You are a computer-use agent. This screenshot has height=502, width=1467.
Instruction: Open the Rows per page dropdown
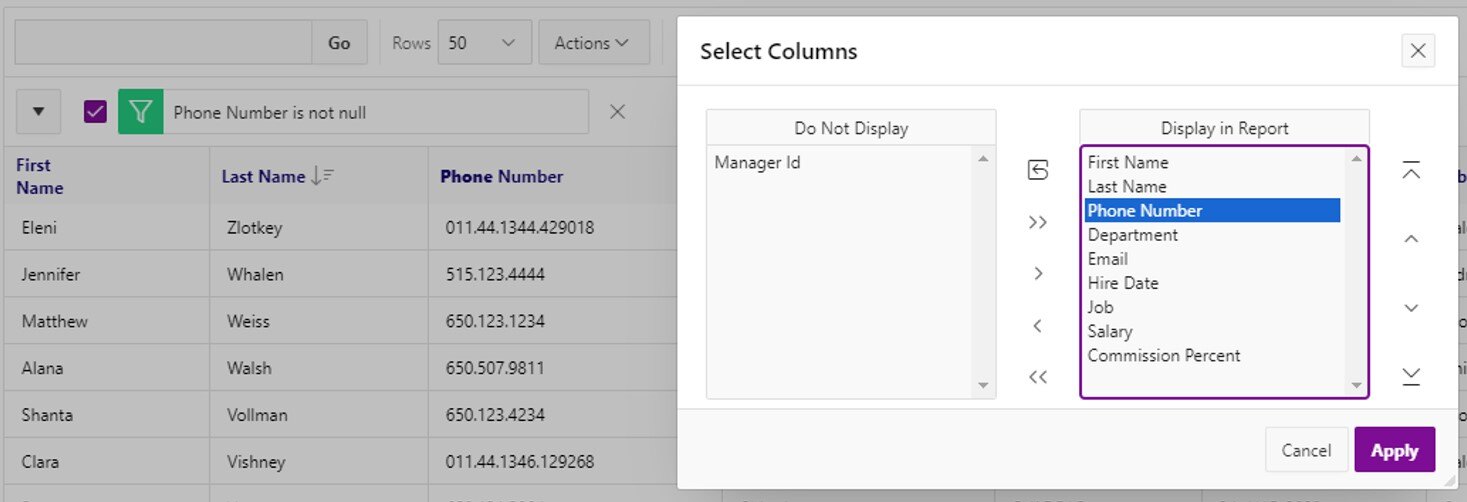484,43
